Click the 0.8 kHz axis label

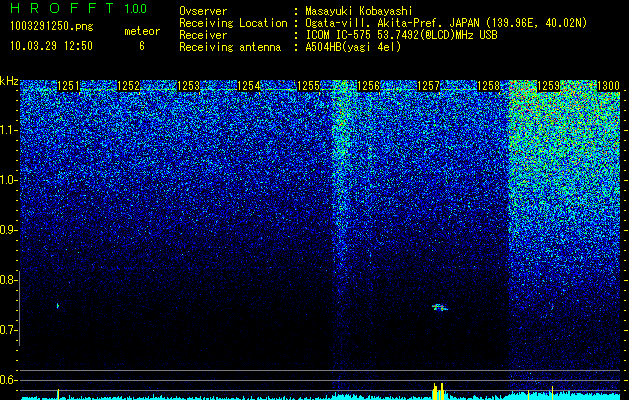pyautogui.click(x=8, y=280)
